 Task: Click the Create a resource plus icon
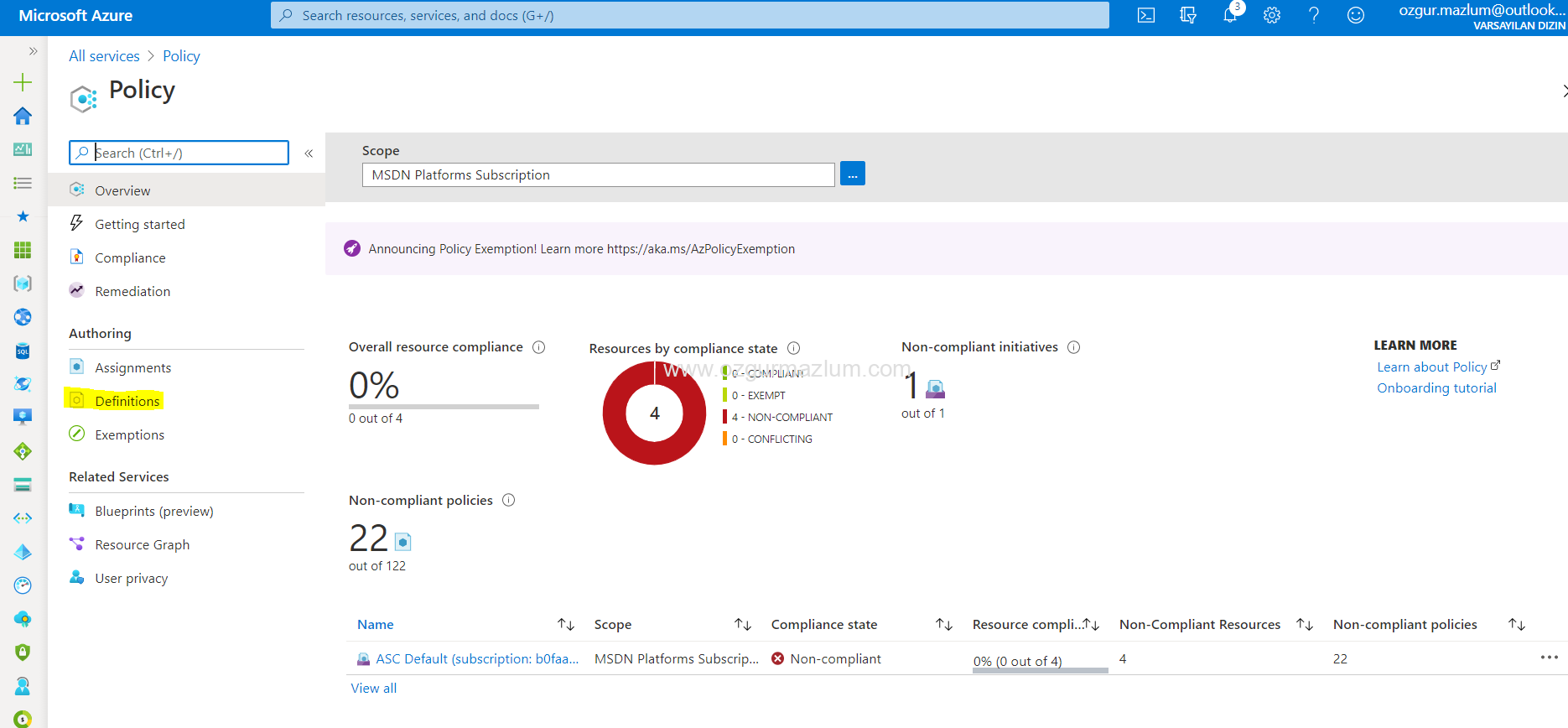point(23,82)
